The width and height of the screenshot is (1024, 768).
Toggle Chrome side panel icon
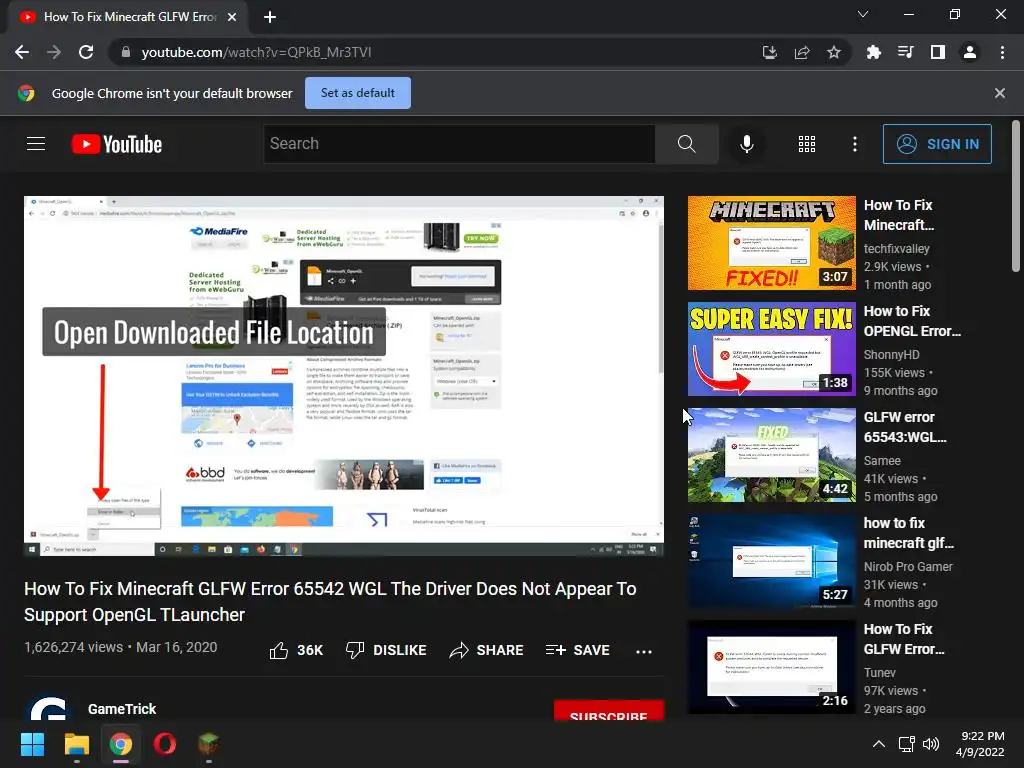click(938, 52)
